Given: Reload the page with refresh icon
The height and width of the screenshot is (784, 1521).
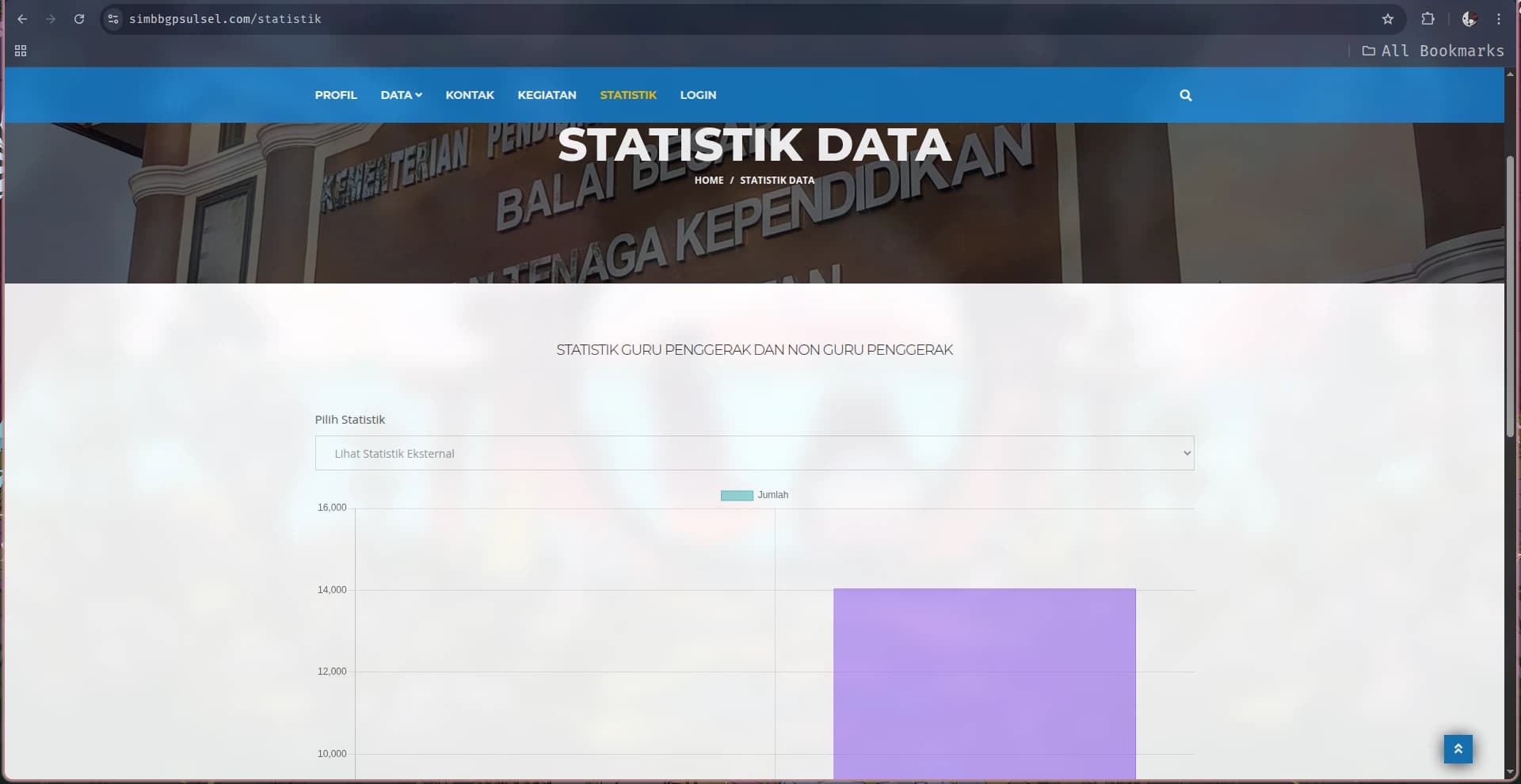Looking at the screenshot, I should point(79,19).
